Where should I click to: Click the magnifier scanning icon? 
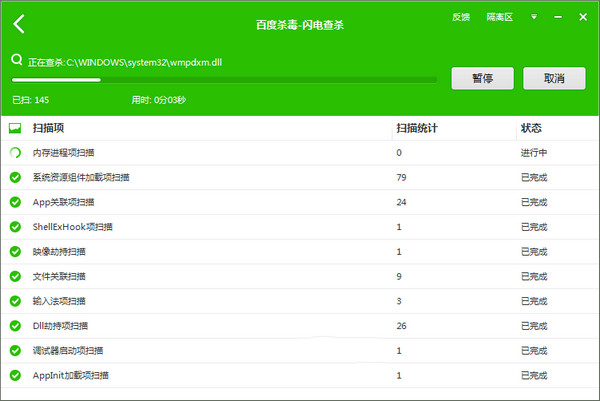click(x=16, y=60)
